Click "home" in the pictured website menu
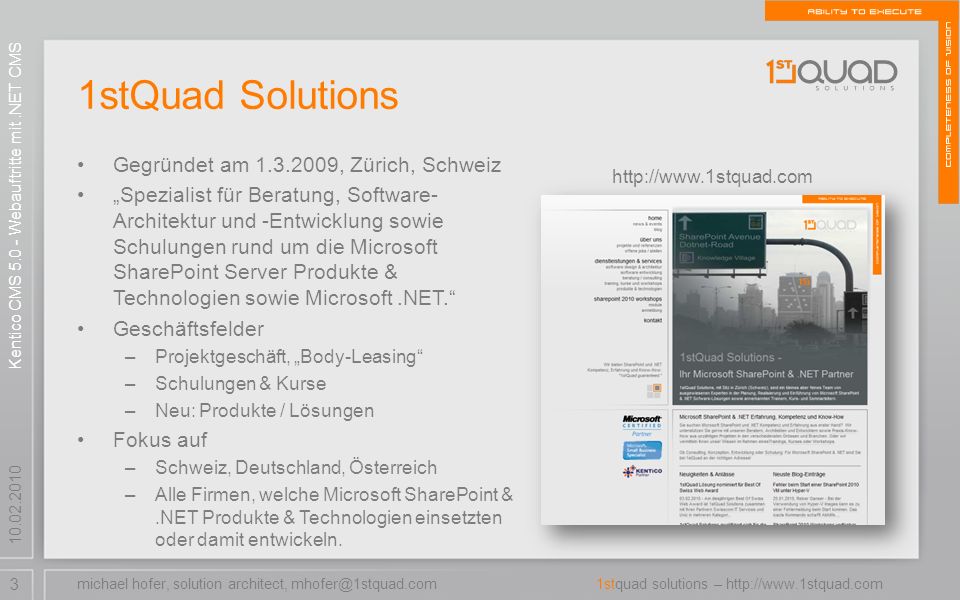Viewport: 960px width, 600px height. 654,218
